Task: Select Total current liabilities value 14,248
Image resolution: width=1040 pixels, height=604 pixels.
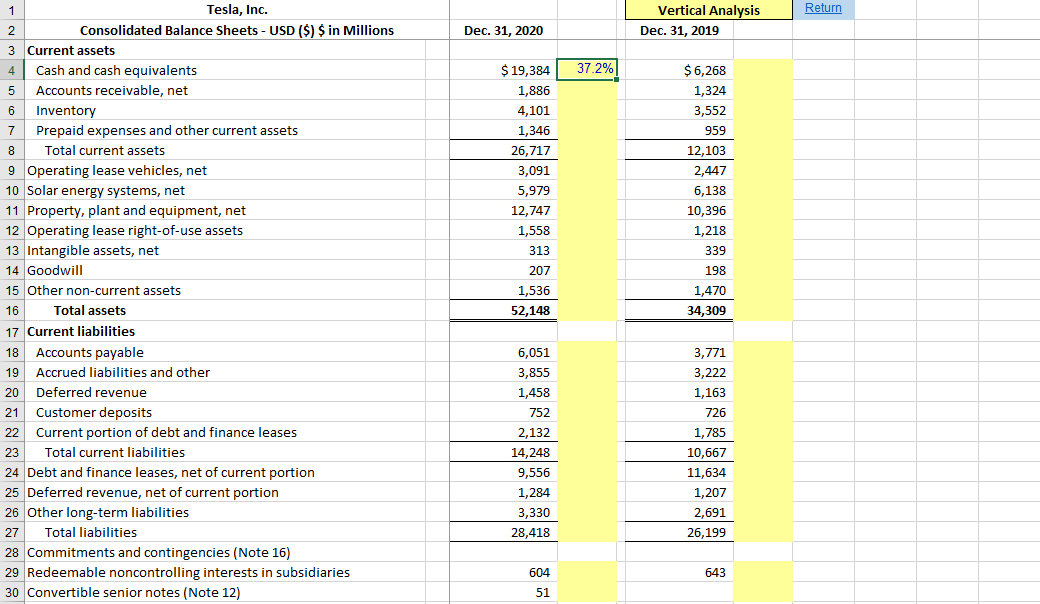Action: 503,452
